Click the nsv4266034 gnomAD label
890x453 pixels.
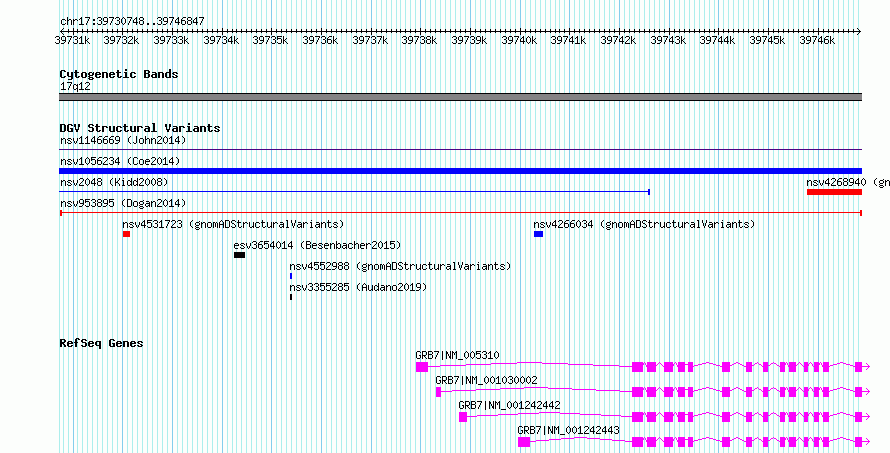point(644,224)
